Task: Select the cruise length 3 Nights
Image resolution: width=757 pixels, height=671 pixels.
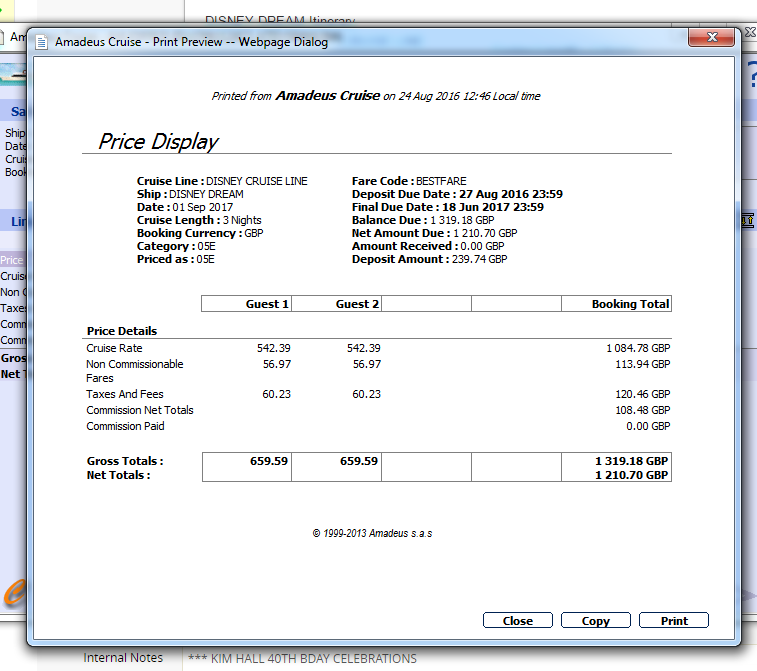Action: click(242, 220)
